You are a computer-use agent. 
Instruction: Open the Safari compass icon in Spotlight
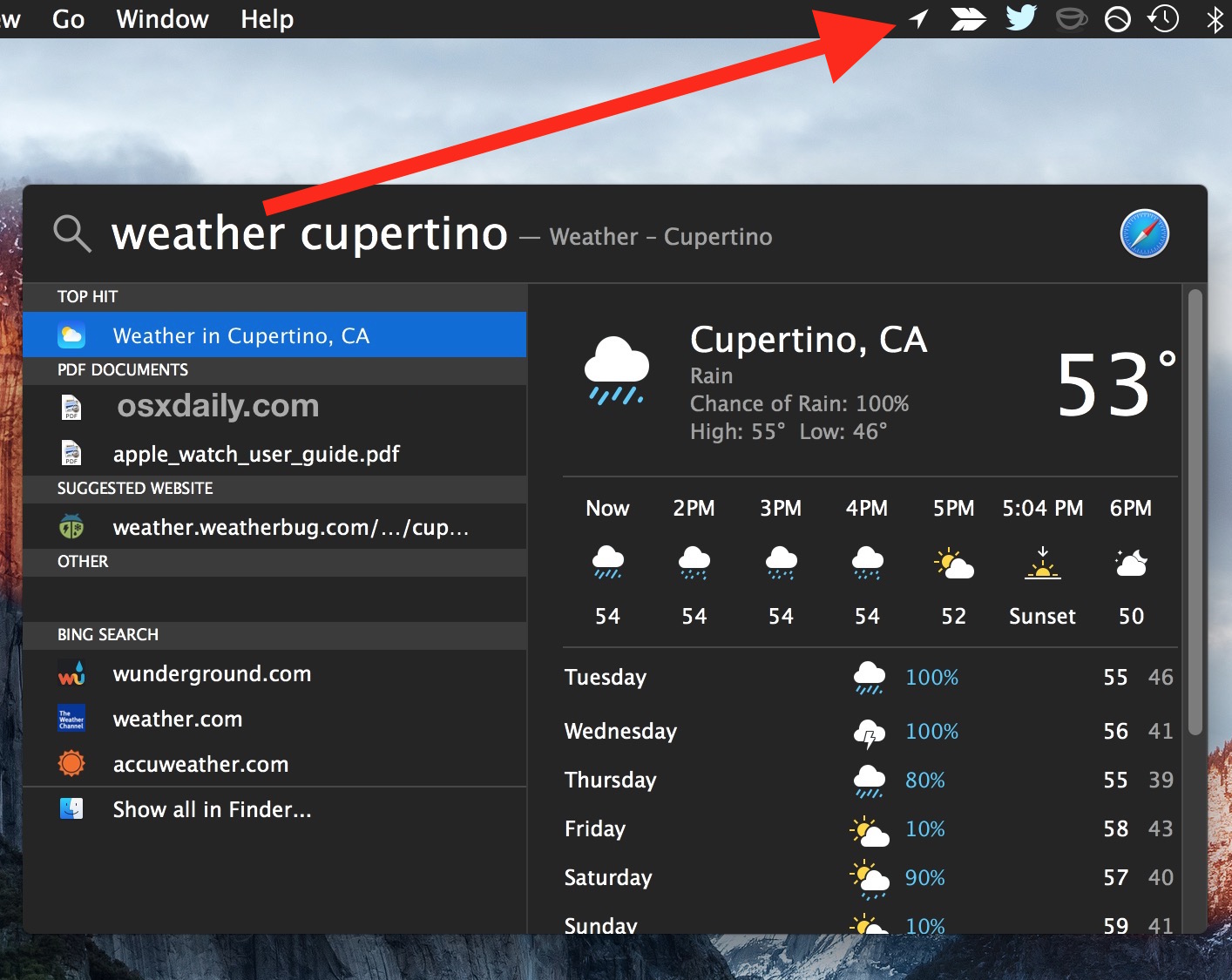(x=1145, y=233)
